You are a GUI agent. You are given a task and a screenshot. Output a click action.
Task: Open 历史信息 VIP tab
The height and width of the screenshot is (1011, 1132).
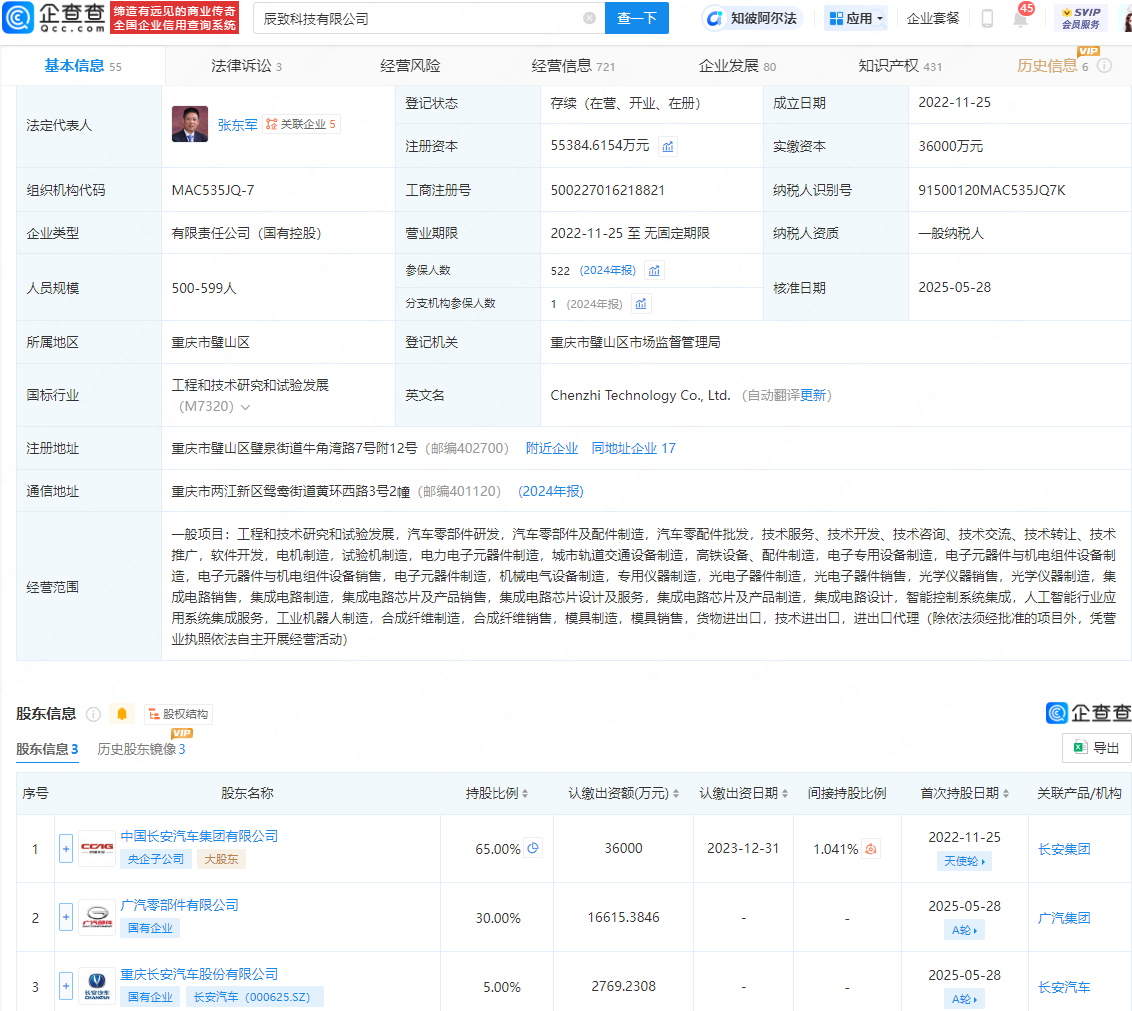(x=1052, y=65)
